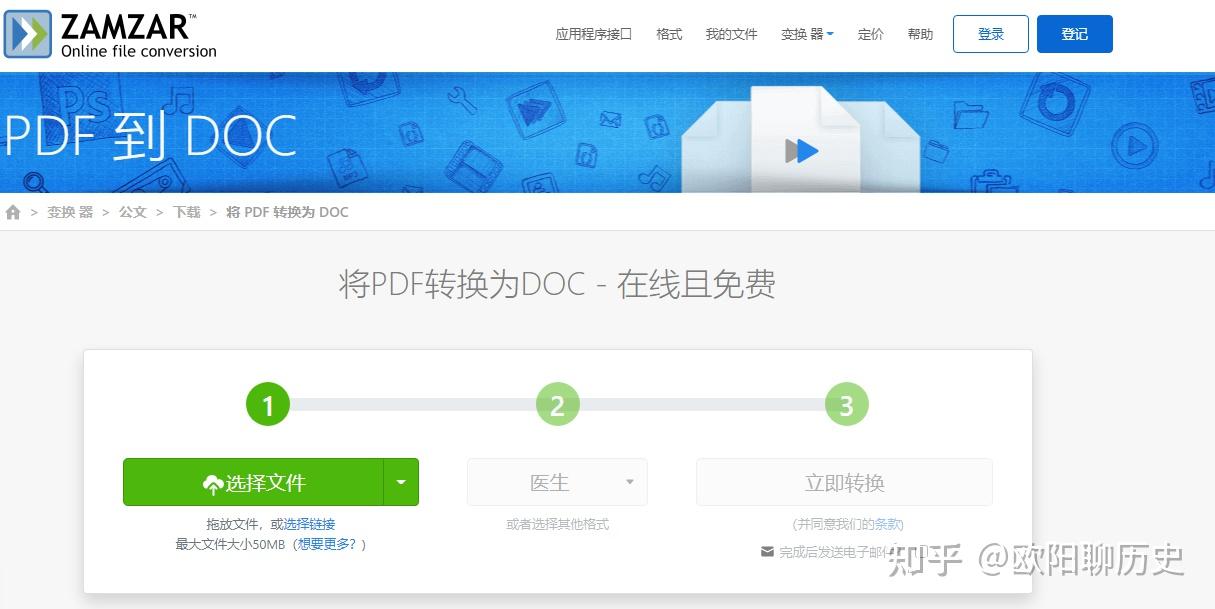Click the envelope icon for email notification
The image size is (1215, 609).
tap(767, 551)
